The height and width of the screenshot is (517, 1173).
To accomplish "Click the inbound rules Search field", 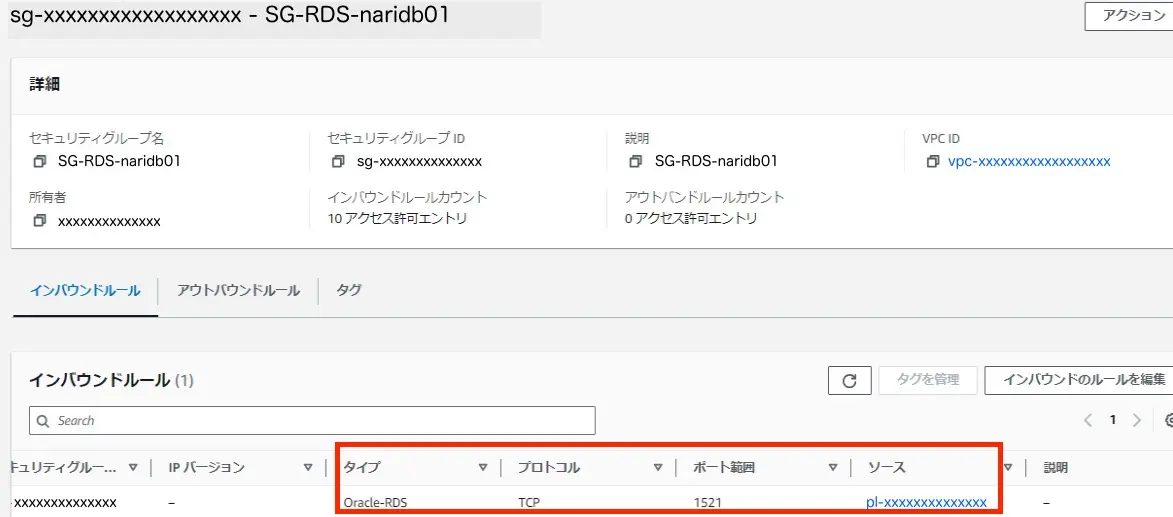I will pos(312,421).
